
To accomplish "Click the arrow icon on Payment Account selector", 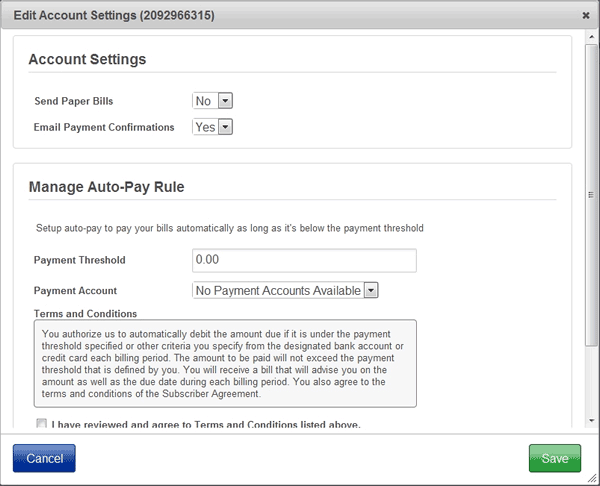I will [371, 290].
